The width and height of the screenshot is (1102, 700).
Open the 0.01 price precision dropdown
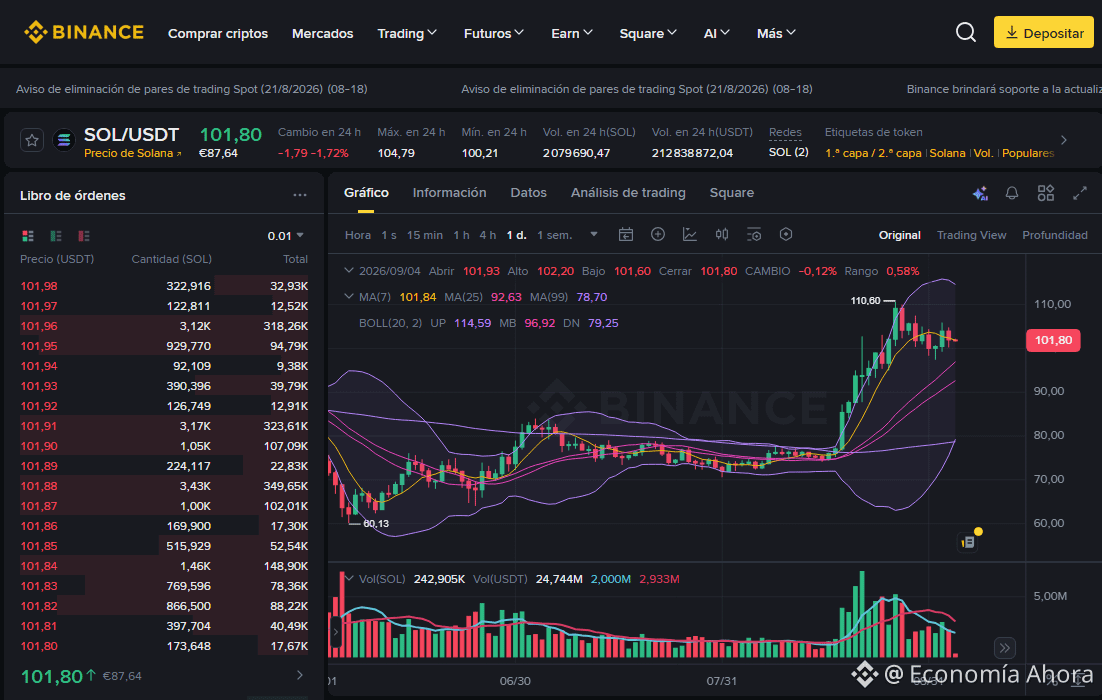click(285, 236)
